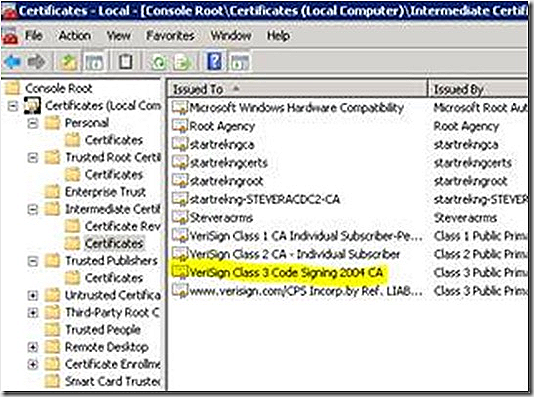
Task: Select Certificates under Trusted Root Certification
Action: coord(114,175)
